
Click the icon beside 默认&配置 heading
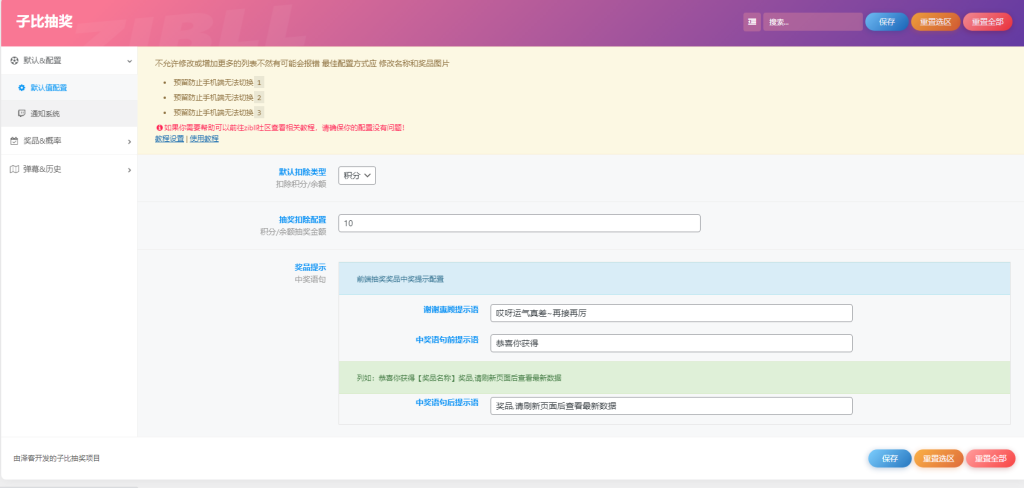[x=14, y=61]
